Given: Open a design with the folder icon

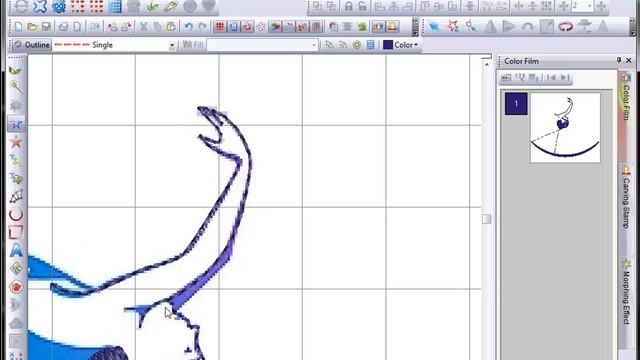Looking at the screenshot, I should 32,27.
